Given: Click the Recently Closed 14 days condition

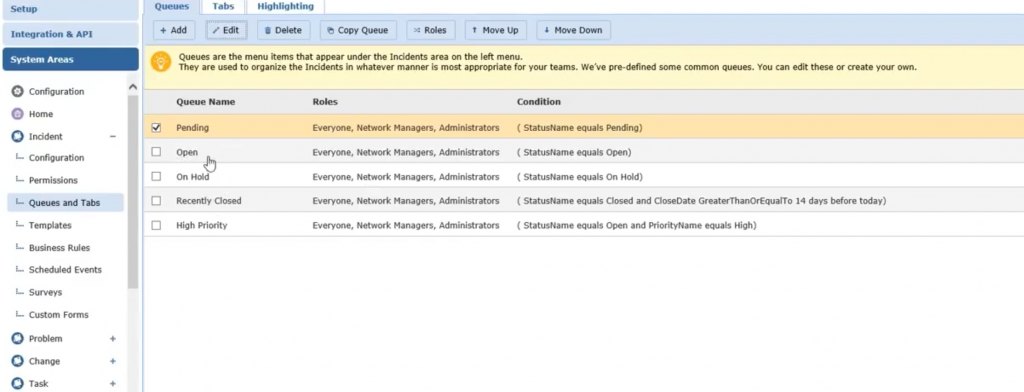Looking at the screenshot, I should point(701,201).
